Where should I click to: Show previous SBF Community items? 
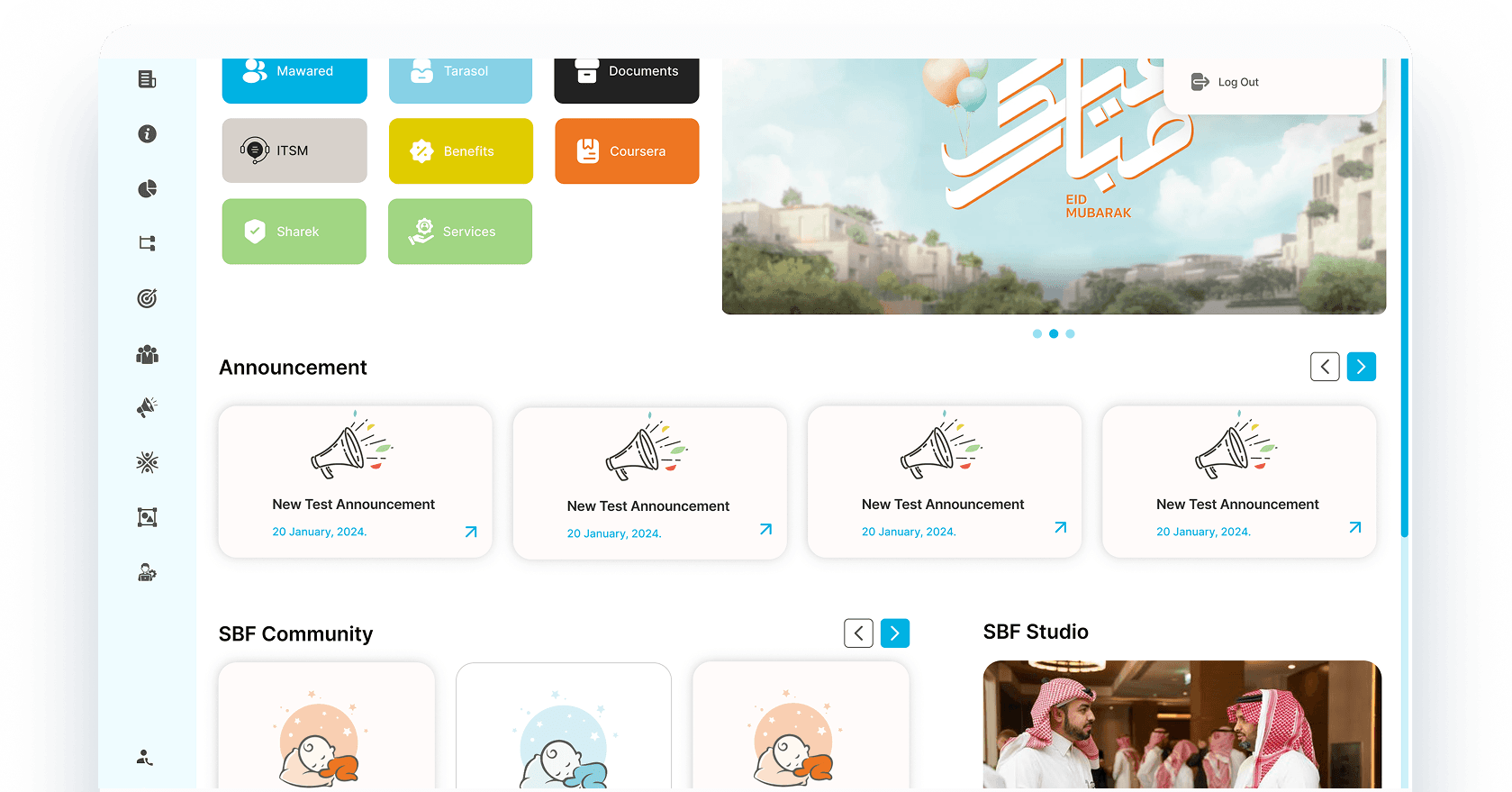coord(858,633)
